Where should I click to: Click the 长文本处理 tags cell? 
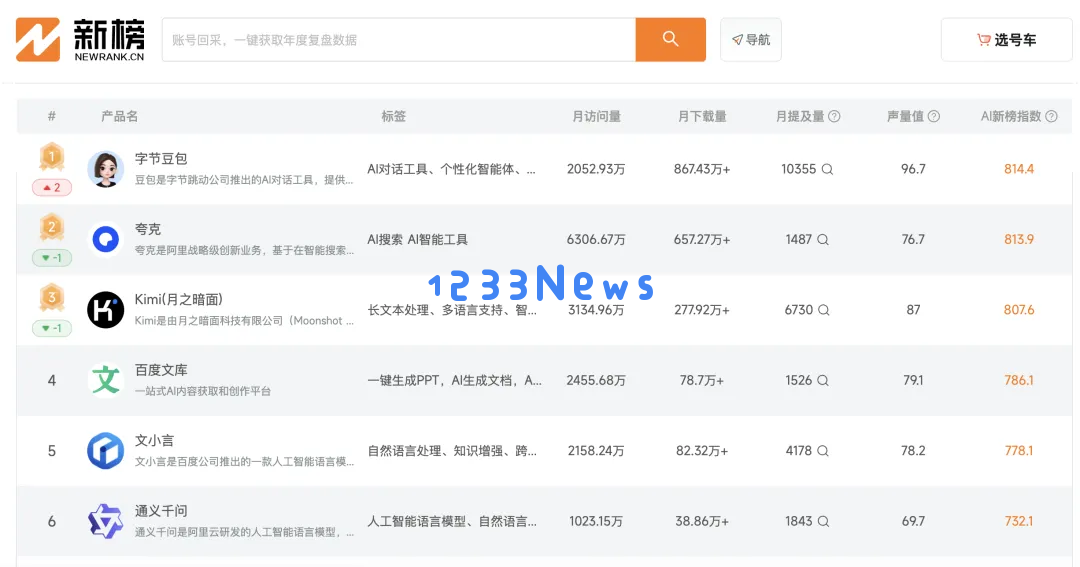452,310
